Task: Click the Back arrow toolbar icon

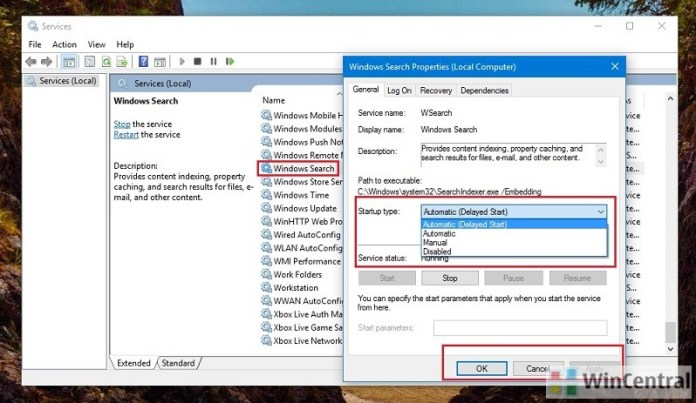Action: (31, 62)
